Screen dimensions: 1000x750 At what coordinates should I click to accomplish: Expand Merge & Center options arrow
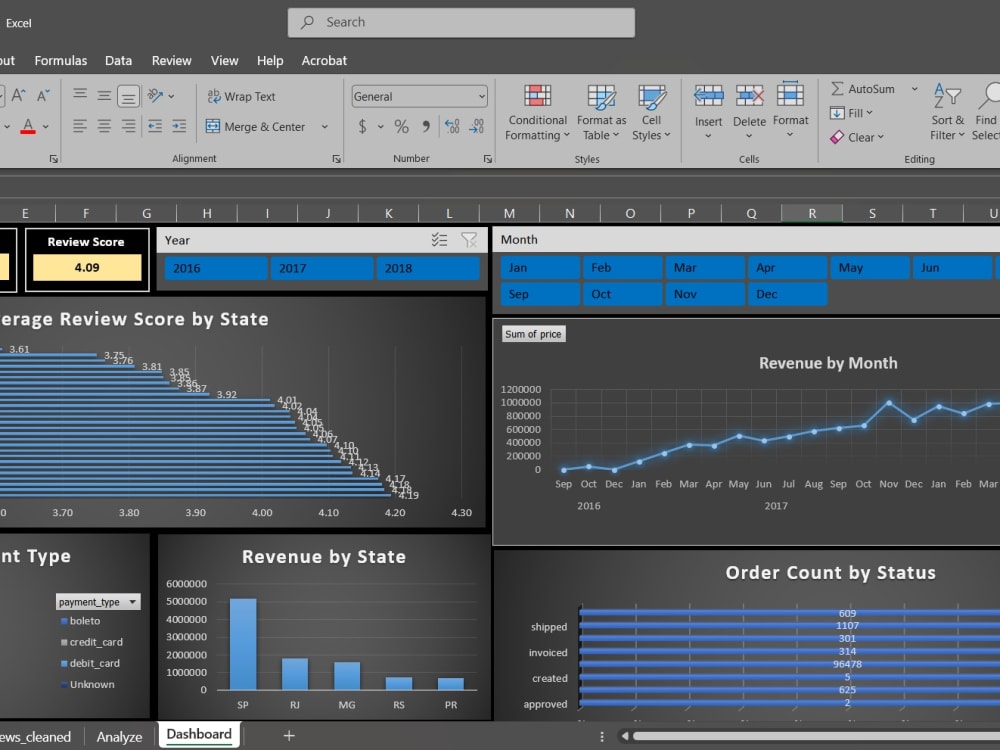[x=325, y=126]
